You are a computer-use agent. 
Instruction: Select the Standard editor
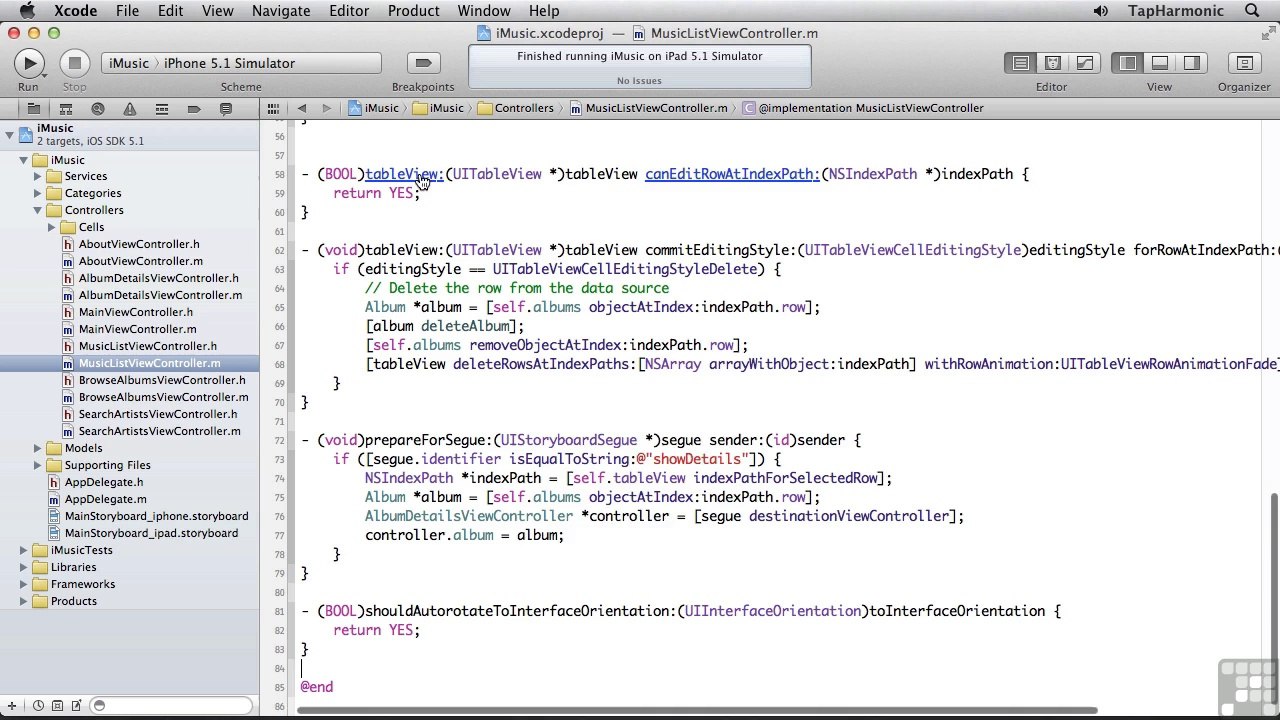point(1021,63)
